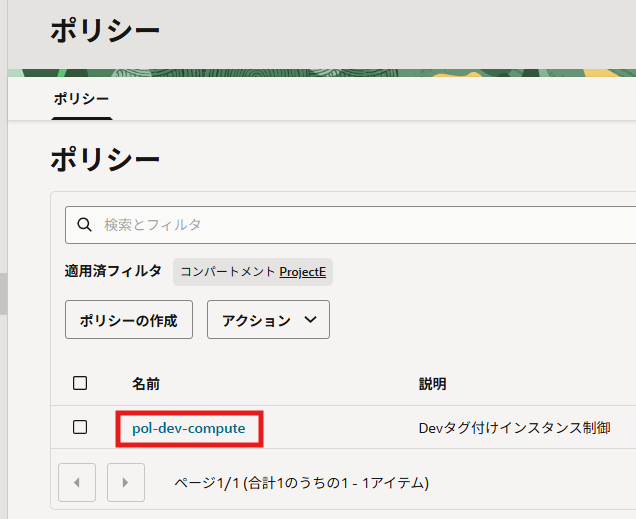Click the large ポリシー page title
Screen dimensions: 636x519
[x=105, y=32]
